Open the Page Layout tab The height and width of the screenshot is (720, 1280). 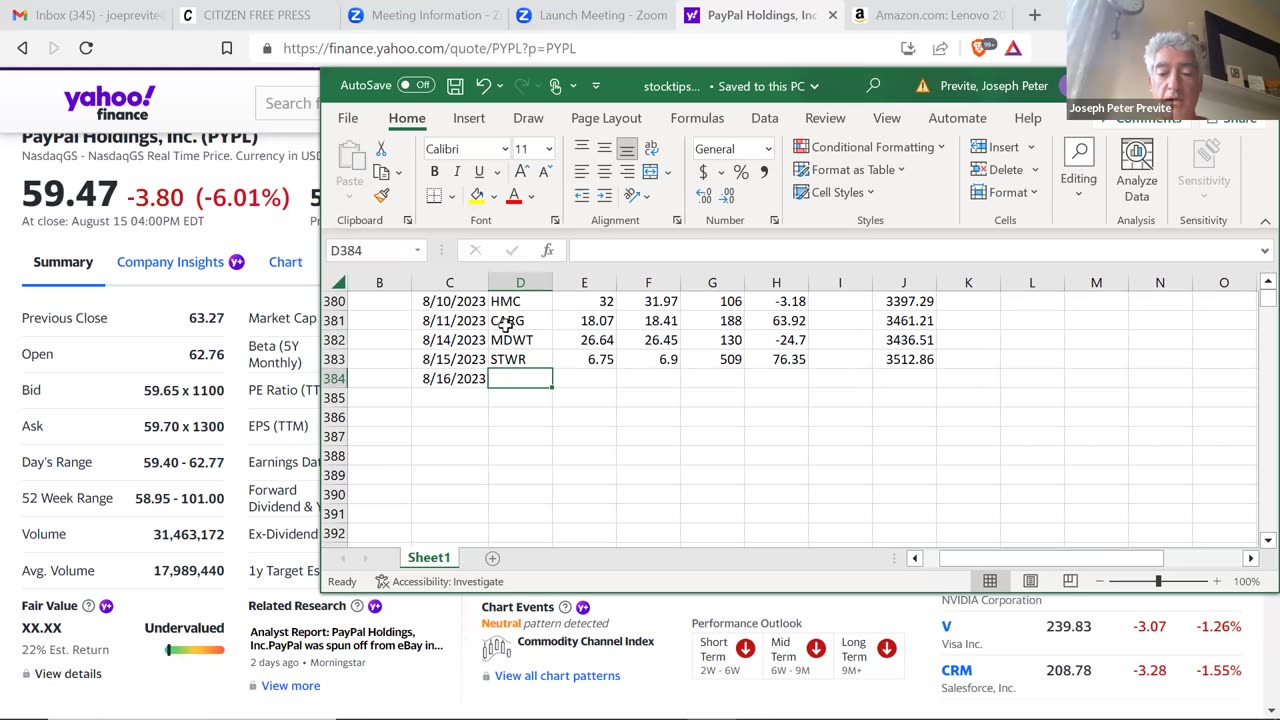606,118
